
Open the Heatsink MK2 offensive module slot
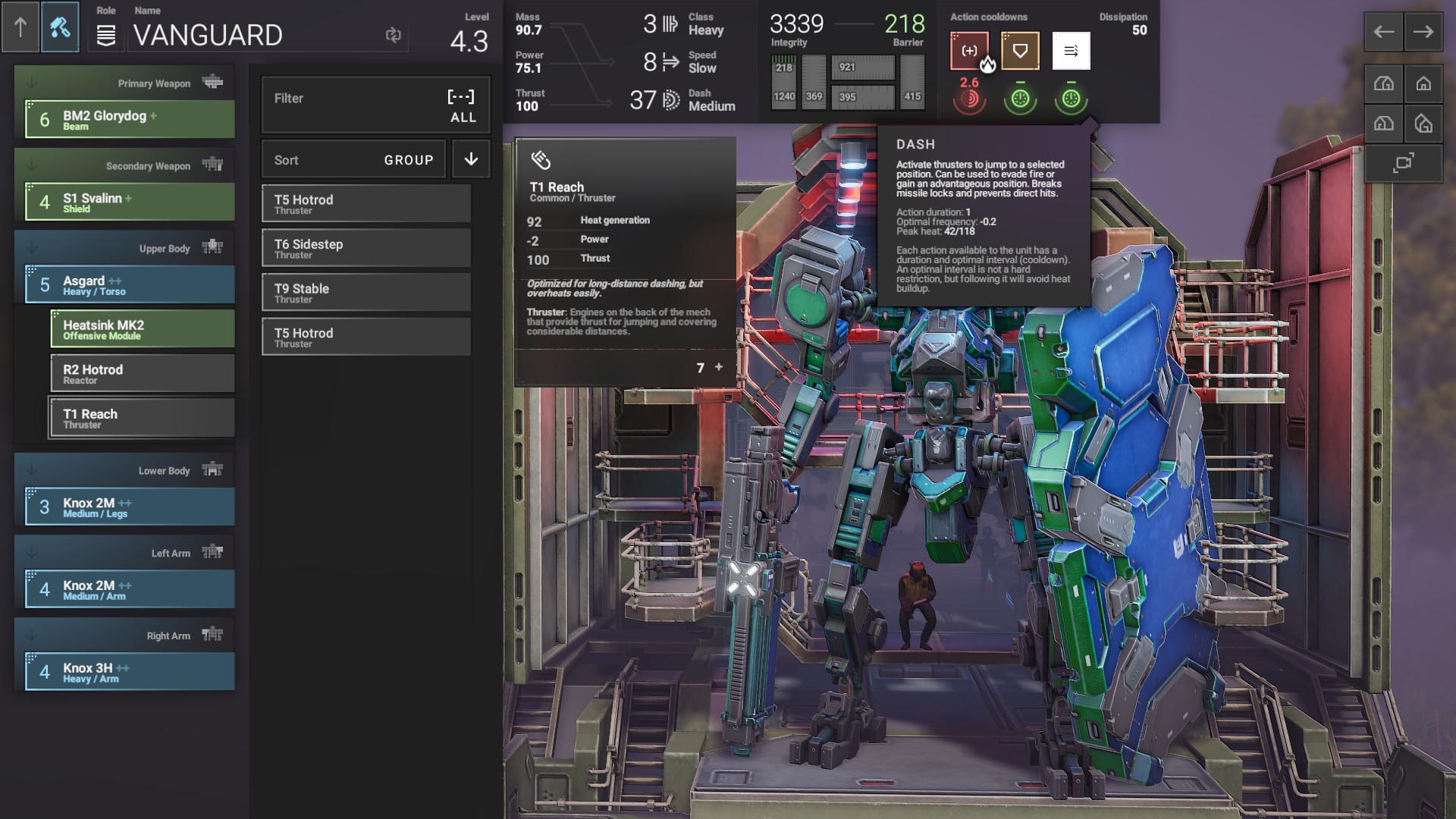pos(143,329)
